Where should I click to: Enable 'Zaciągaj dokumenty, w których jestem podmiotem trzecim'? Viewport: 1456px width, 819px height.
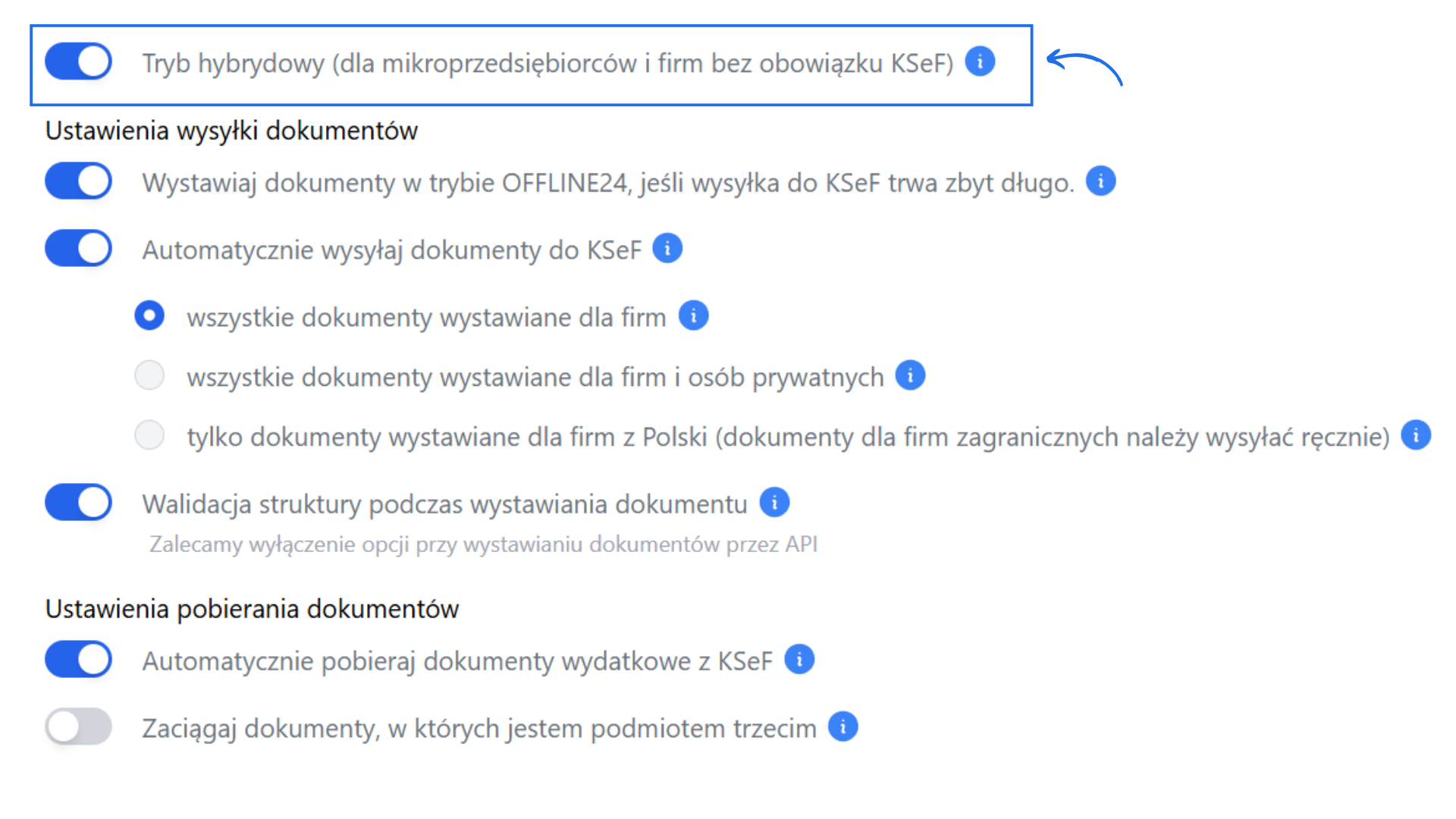[x=77, y=726]
